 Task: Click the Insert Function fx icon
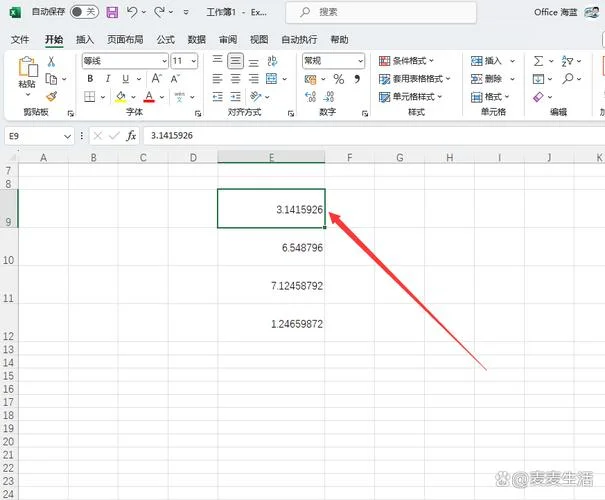131,136
